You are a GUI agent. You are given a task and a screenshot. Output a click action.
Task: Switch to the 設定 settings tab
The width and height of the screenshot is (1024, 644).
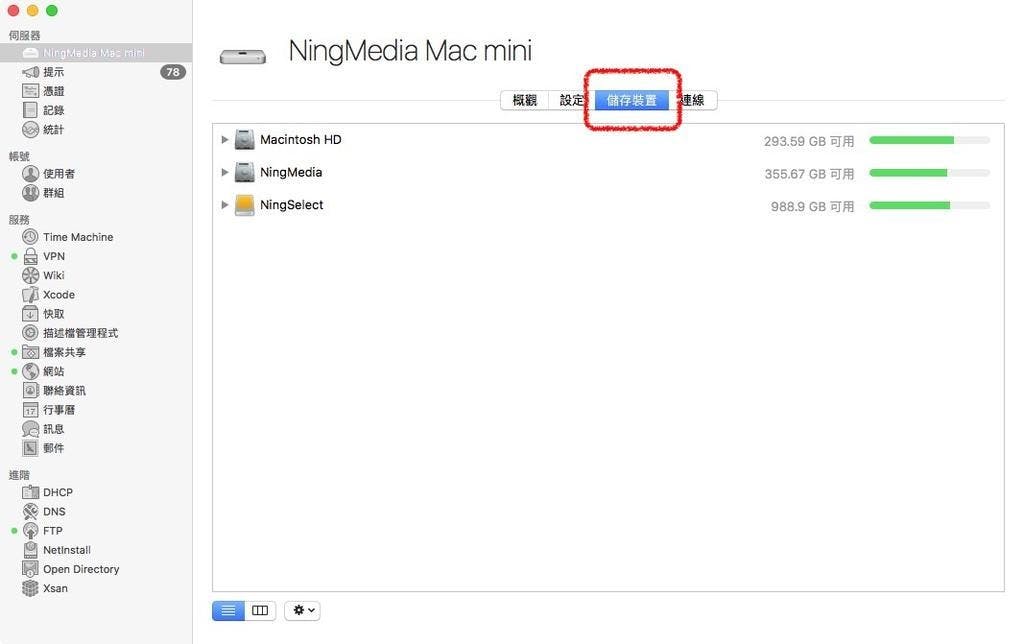[x=571, y=100]
